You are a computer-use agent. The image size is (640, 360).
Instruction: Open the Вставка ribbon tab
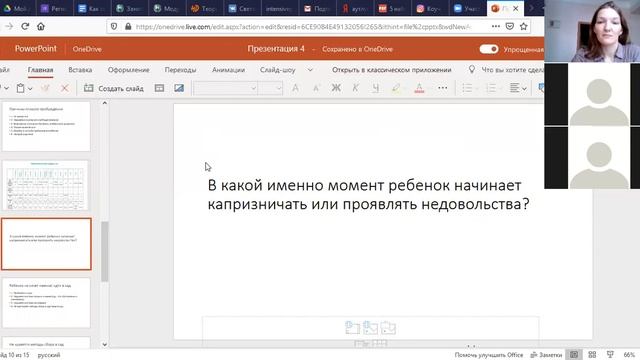click(x=80, y=70)
